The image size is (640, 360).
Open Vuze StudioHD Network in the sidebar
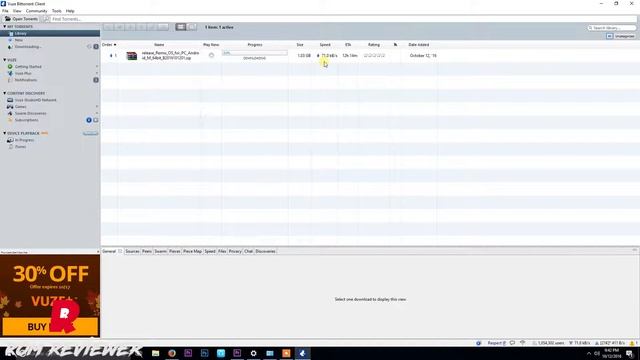pyautogui.click(x=36, y=100)
